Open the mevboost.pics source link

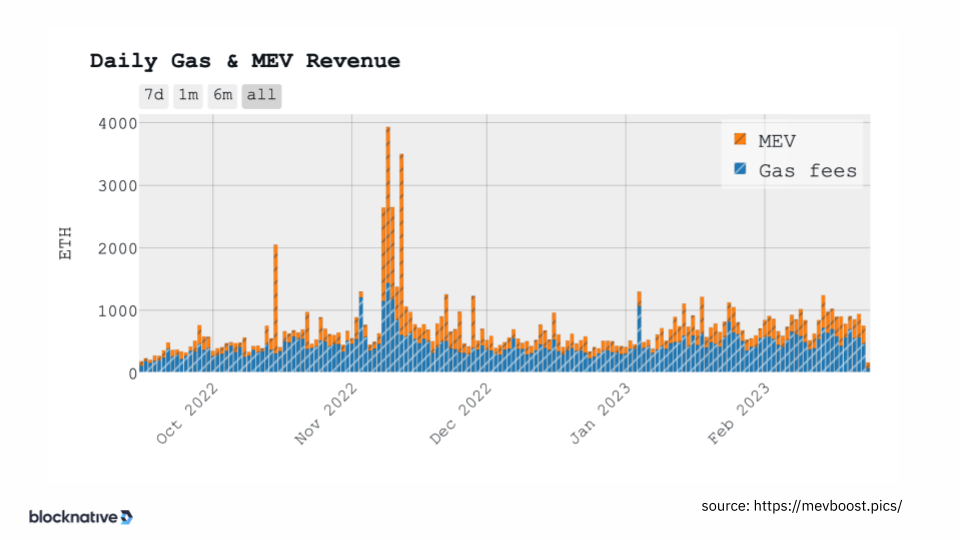pyautogui.click(x=827, y=506)
